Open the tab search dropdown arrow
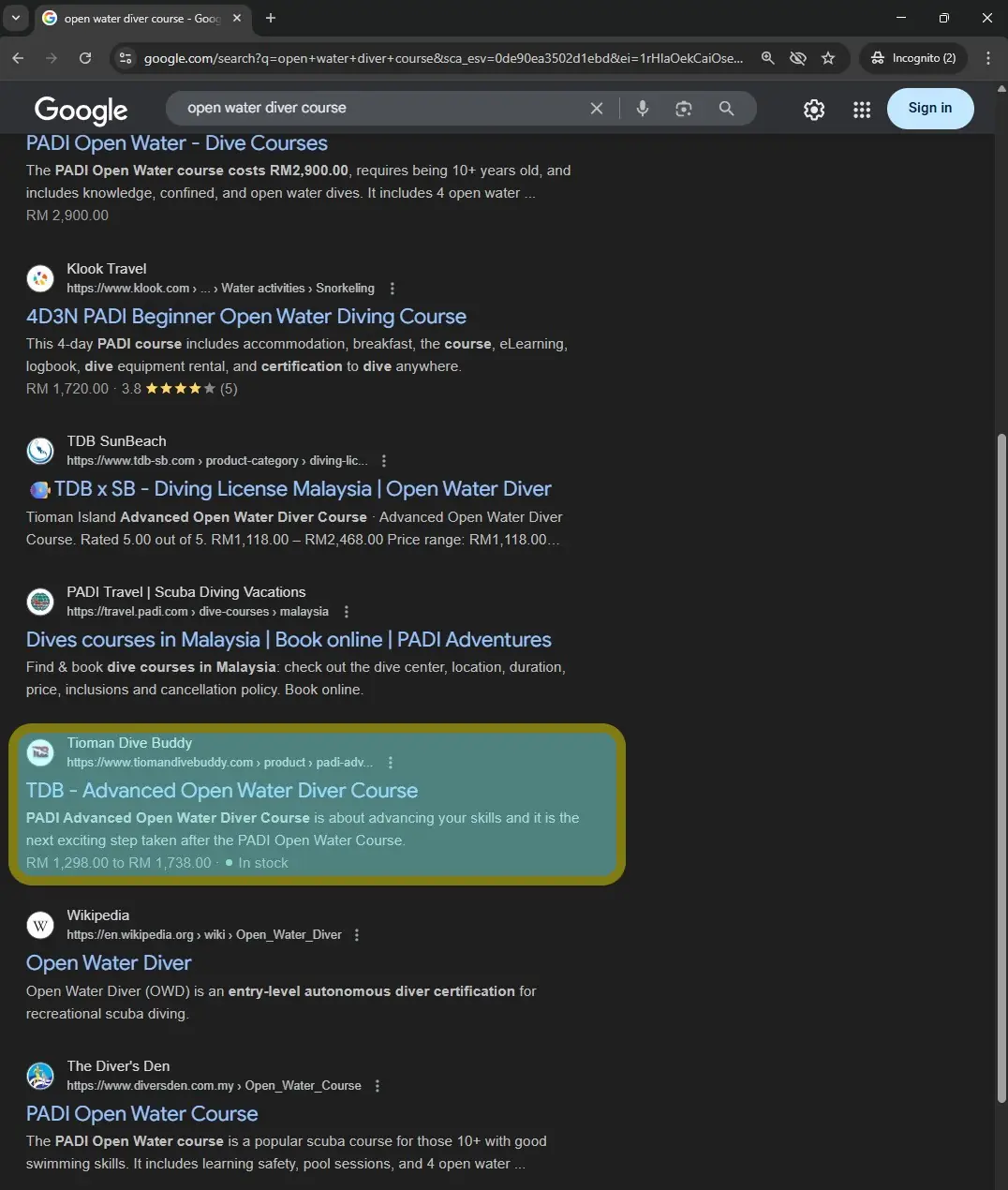This screenshot has width=1008, height=1190. click(16, 18)
